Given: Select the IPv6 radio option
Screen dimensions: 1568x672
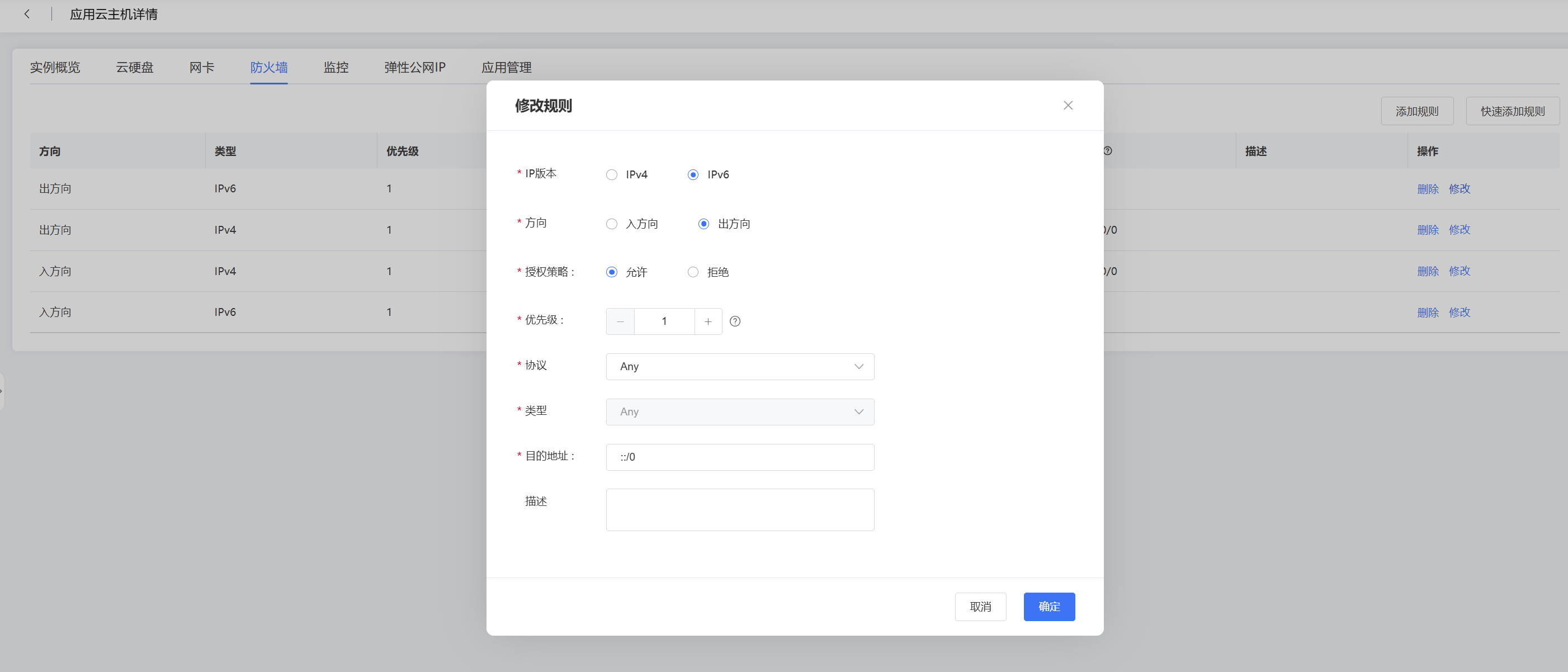Looking at the screenshot, I should (x=693, y=174).
